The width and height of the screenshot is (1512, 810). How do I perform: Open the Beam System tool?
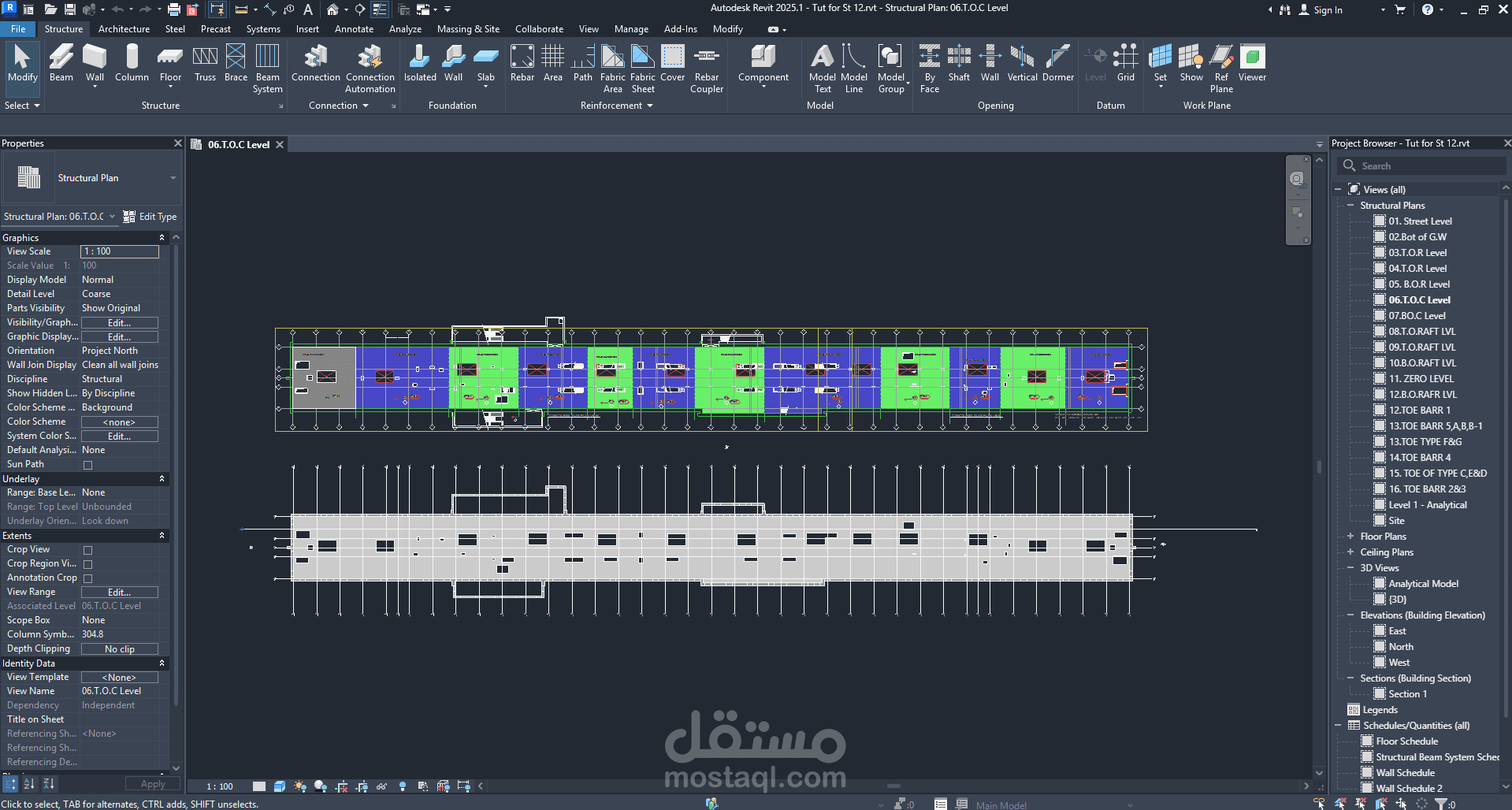click(x=267, y=69)
